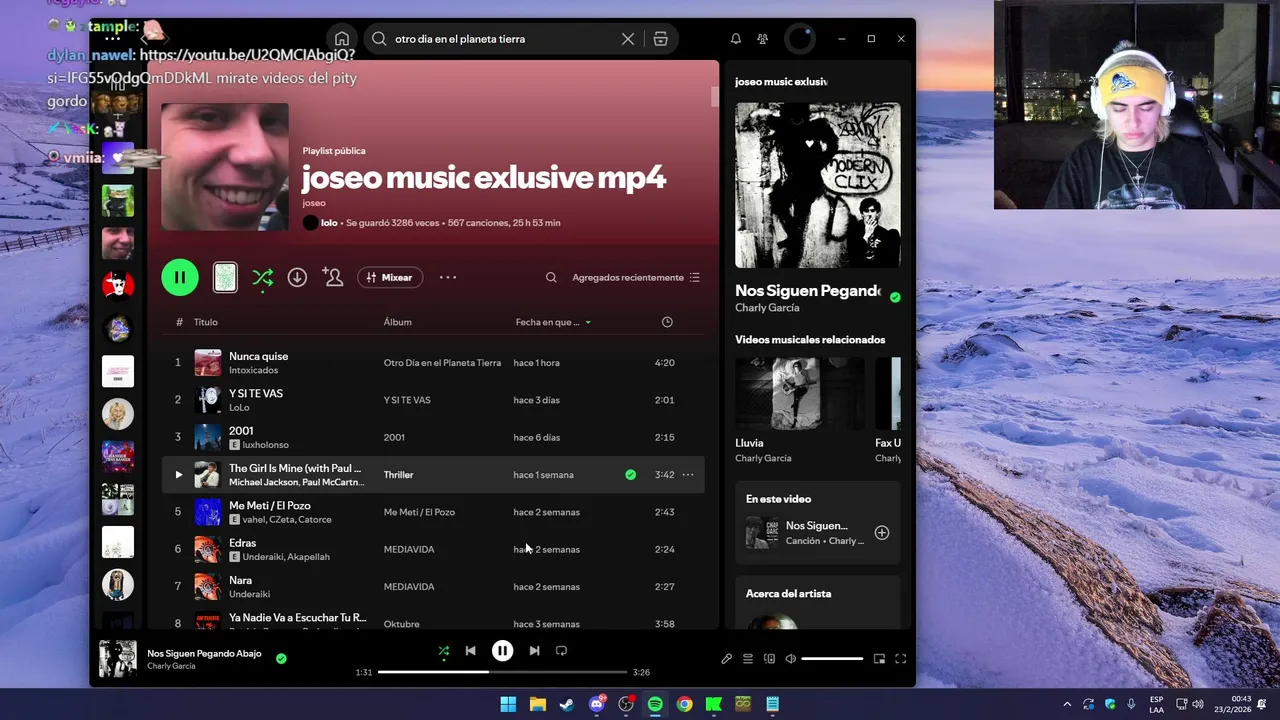The image size is (1280, 720).
Task: Select the track Y SI TE VAS
Action: [256, 393]
